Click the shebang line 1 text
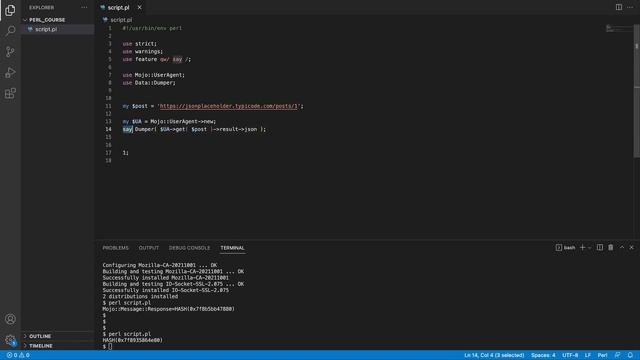The height and width of the screenshot is (360, 640). click(152, 28)
